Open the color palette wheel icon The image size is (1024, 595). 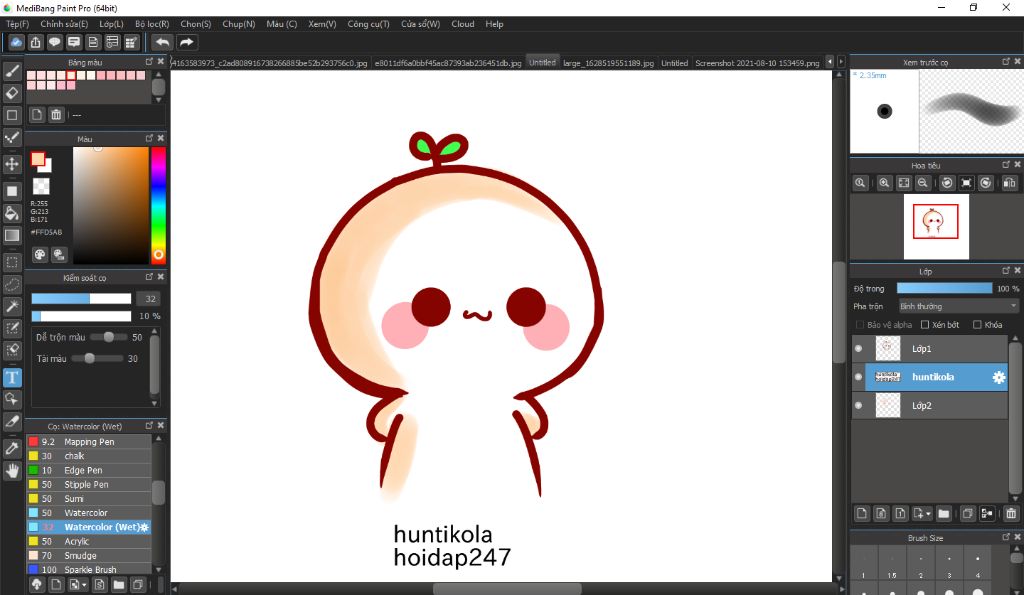pyautogui.click(x=40, y=255)
